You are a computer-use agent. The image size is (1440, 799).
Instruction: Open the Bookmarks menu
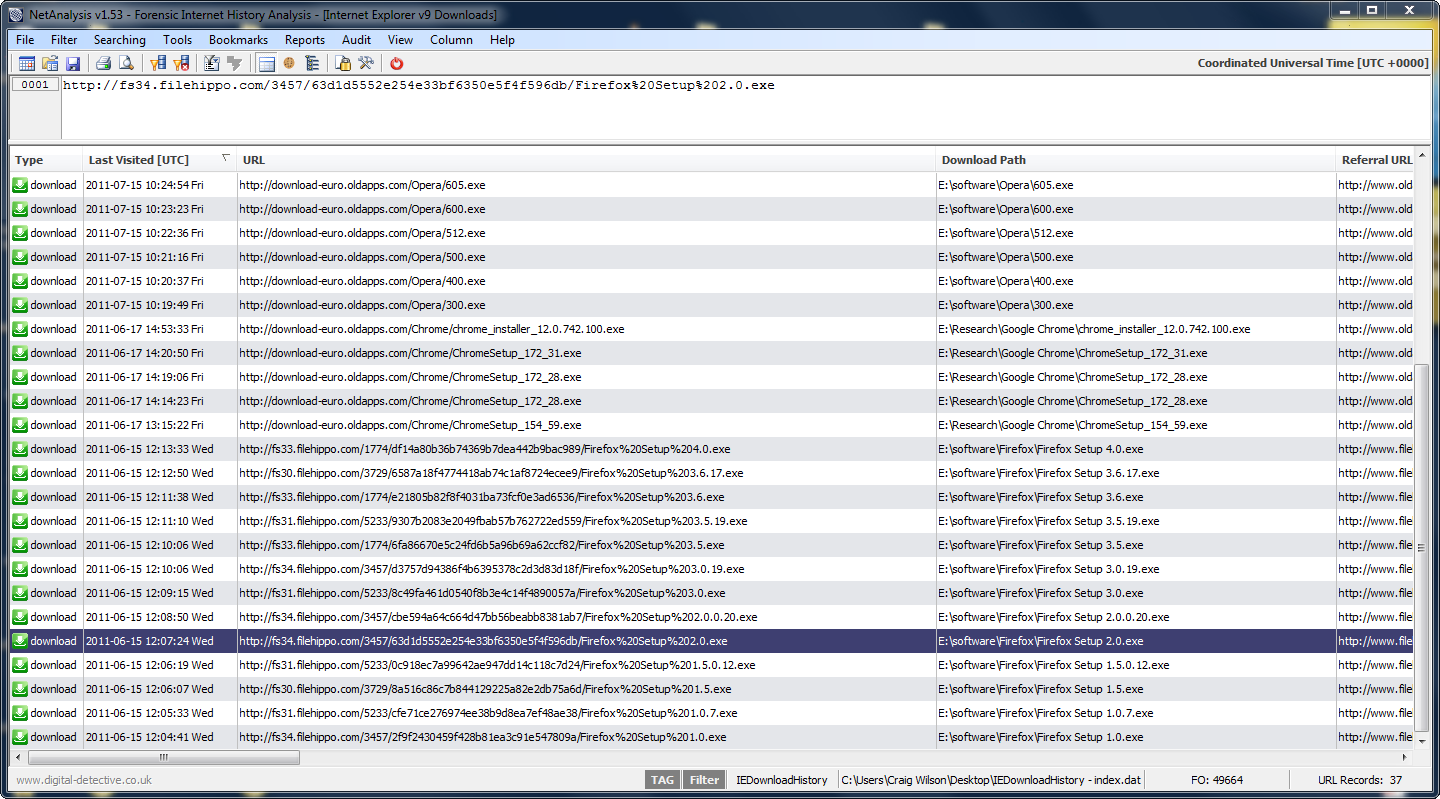pos(238,40)
